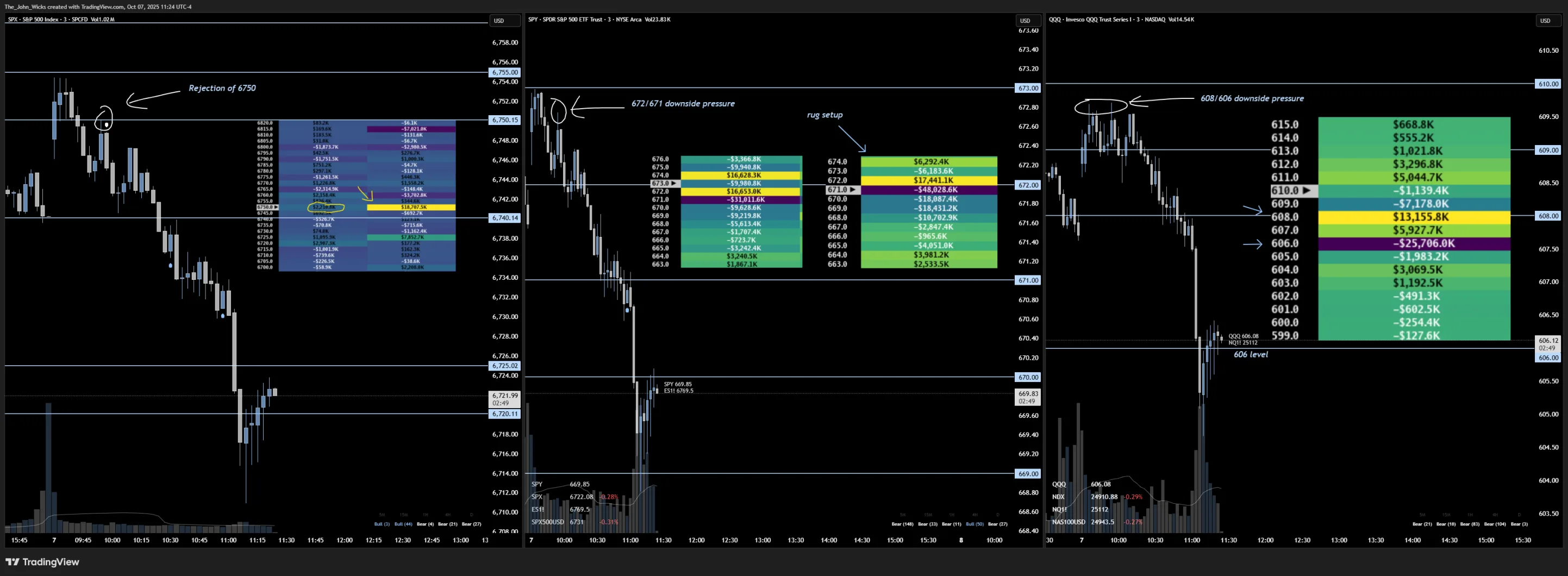
Task: Click the SPY SPDR S&P 500 ETF title
Action: (x=599, y=20)
